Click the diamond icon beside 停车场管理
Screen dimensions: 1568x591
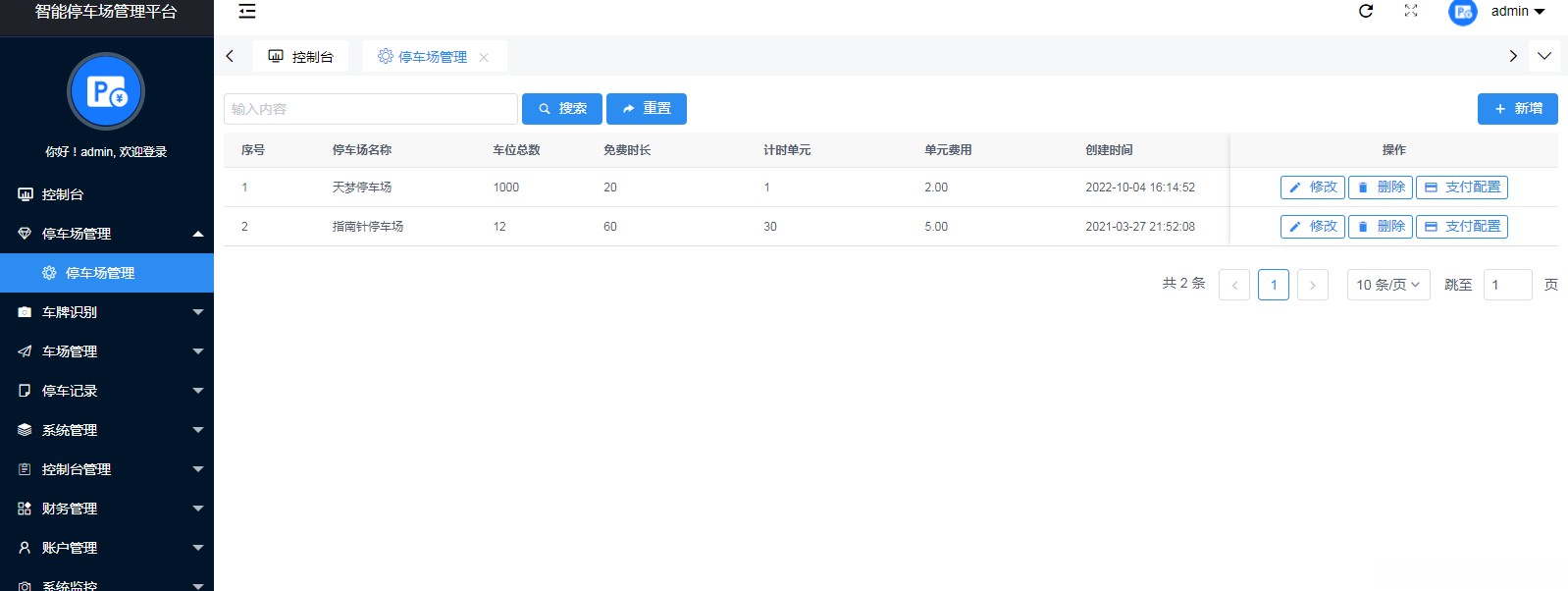(x=25, y=234)
